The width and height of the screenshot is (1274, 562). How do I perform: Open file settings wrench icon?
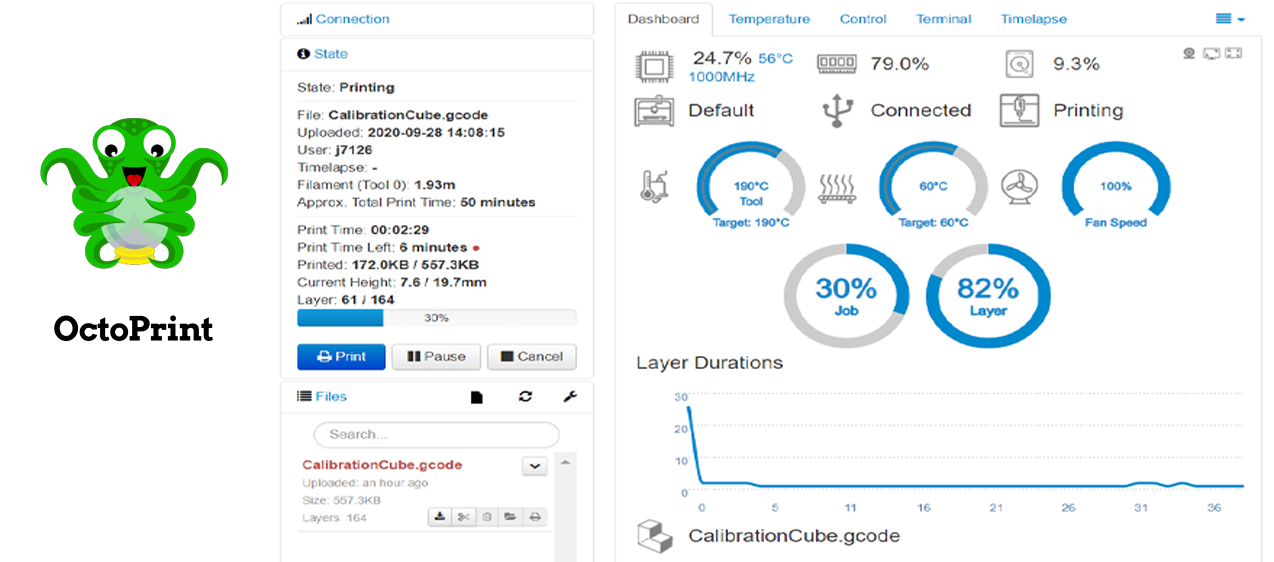click(x=570, y=397)
